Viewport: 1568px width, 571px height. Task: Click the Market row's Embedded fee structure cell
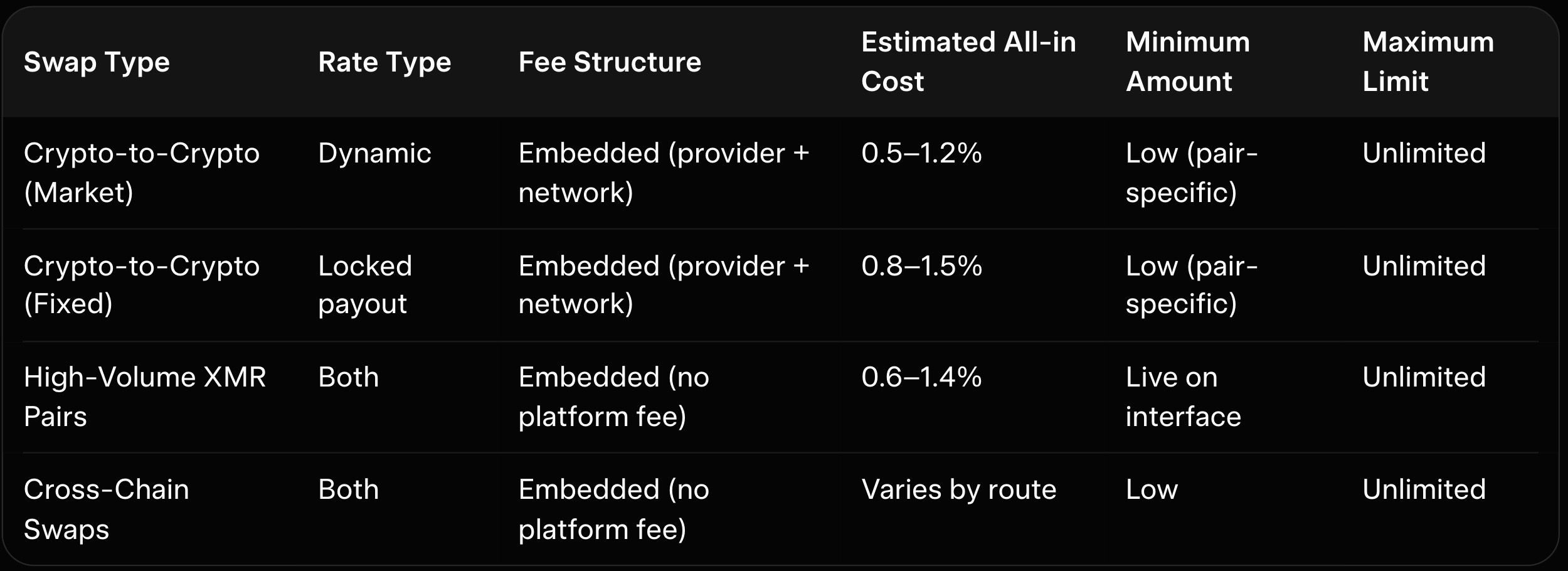click(x=663, y=173)
